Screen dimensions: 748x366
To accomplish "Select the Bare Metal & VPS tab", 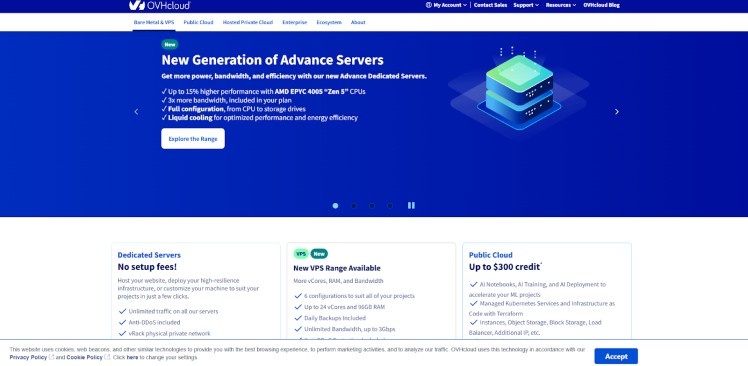I will pyautogui.click(x=154, y=22).
